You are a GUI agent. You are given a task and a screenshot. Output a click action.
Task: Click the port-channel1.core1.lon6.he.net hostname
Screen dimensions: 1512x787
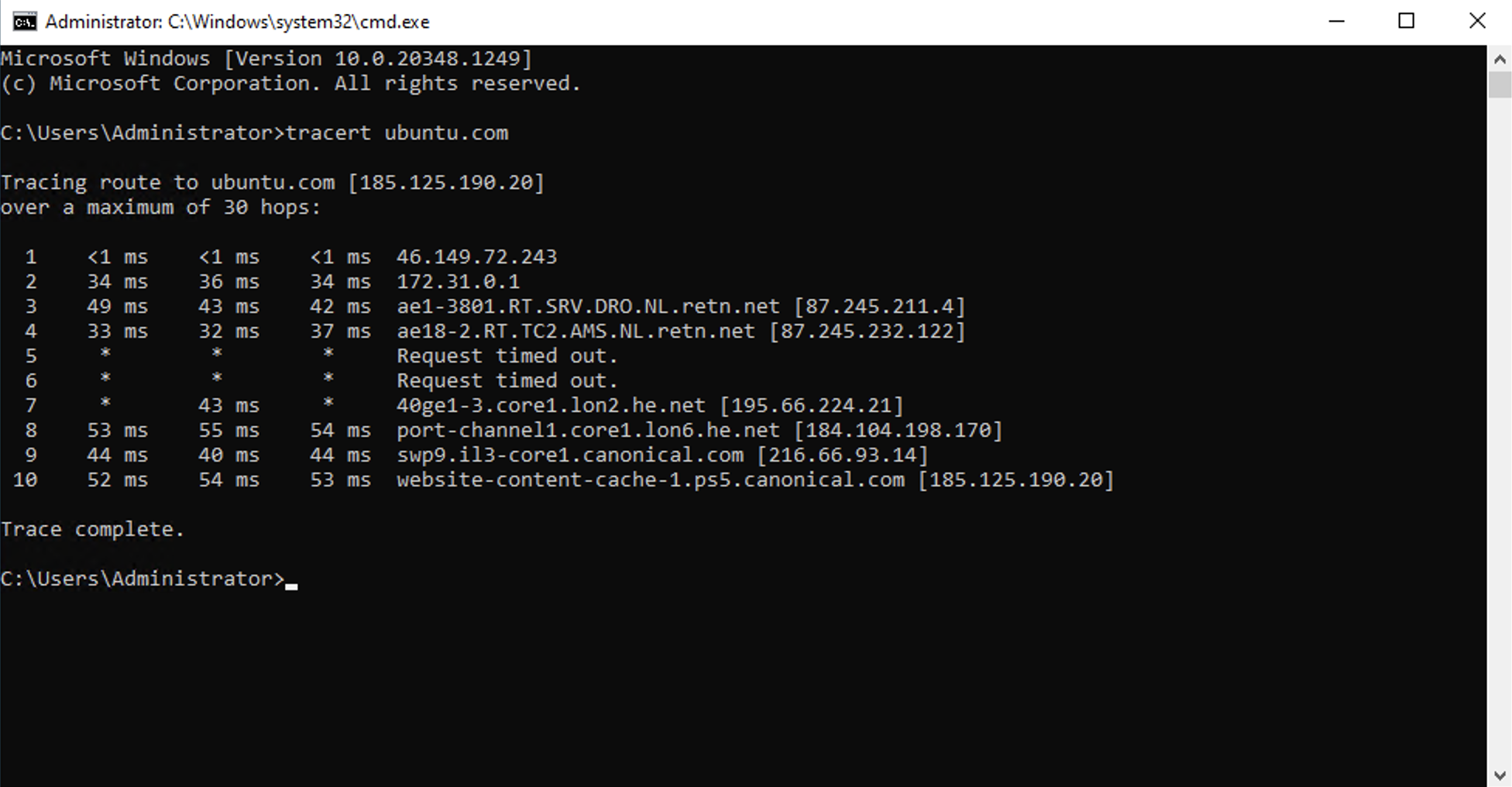pos(588,431)
